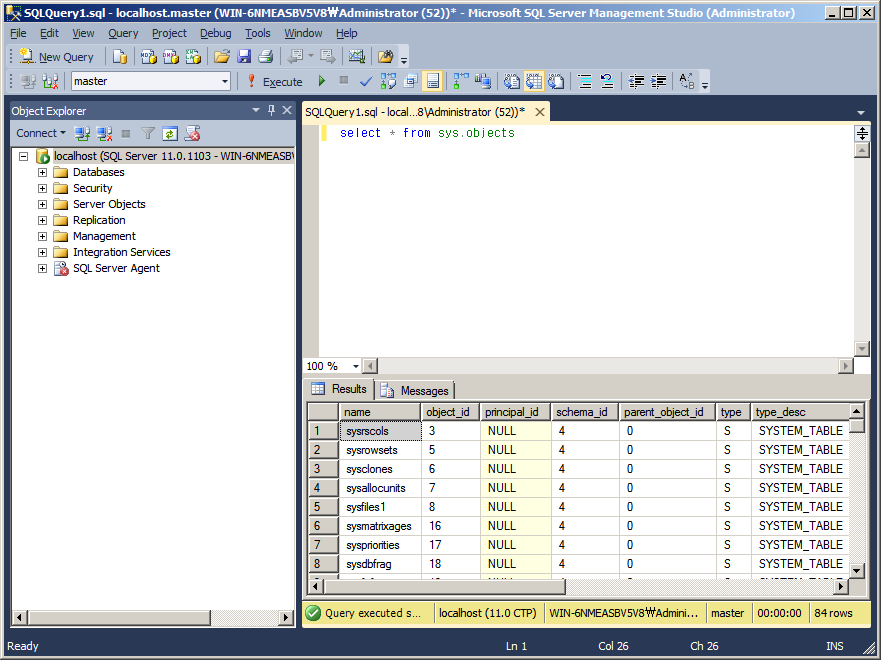The image size is (881, 660).
Task: Click Object Explorer Disconnect icon
Action: tap(105, 133)
